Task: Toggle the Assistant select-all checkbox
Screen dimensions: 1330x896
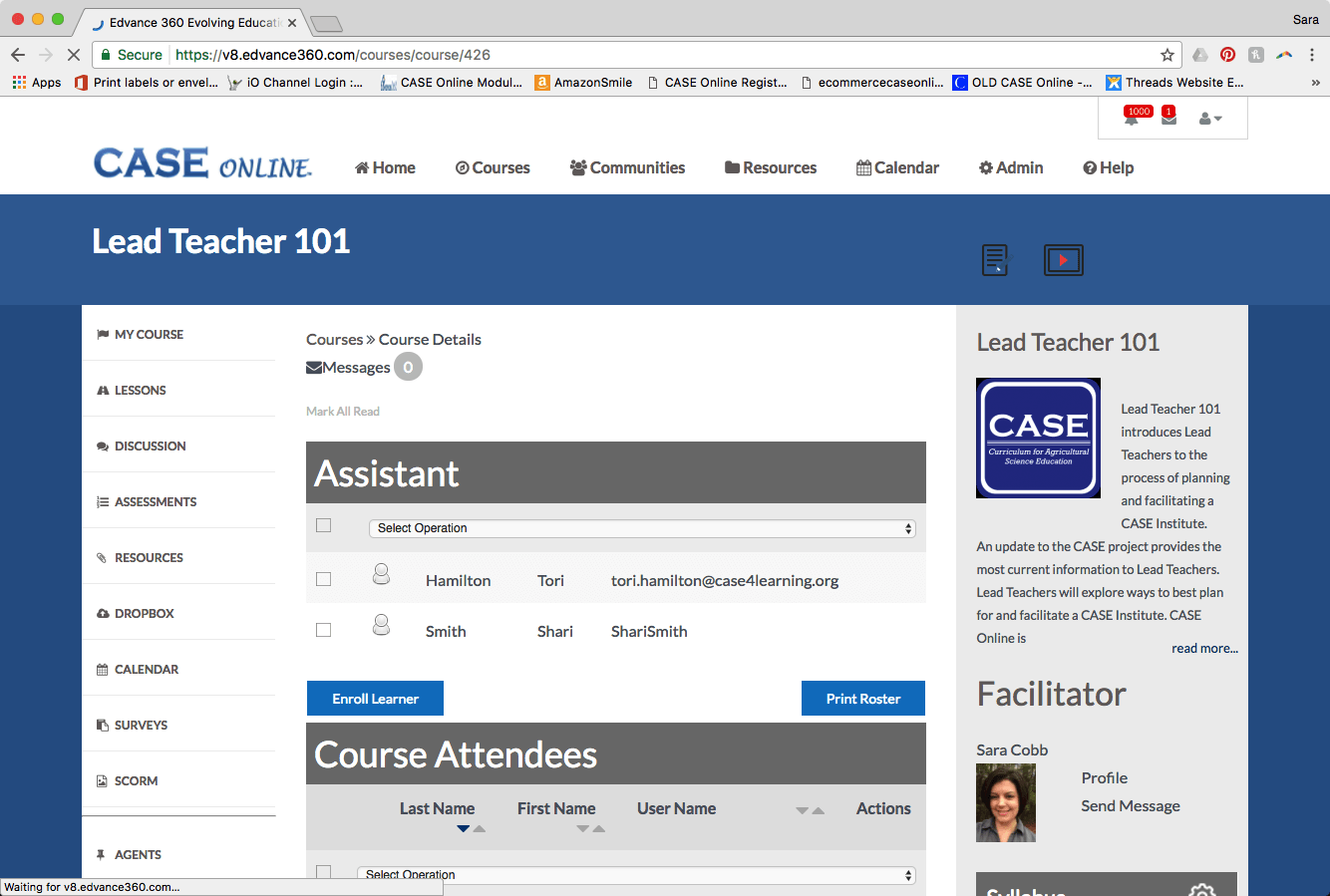Action: click(323, 525)
